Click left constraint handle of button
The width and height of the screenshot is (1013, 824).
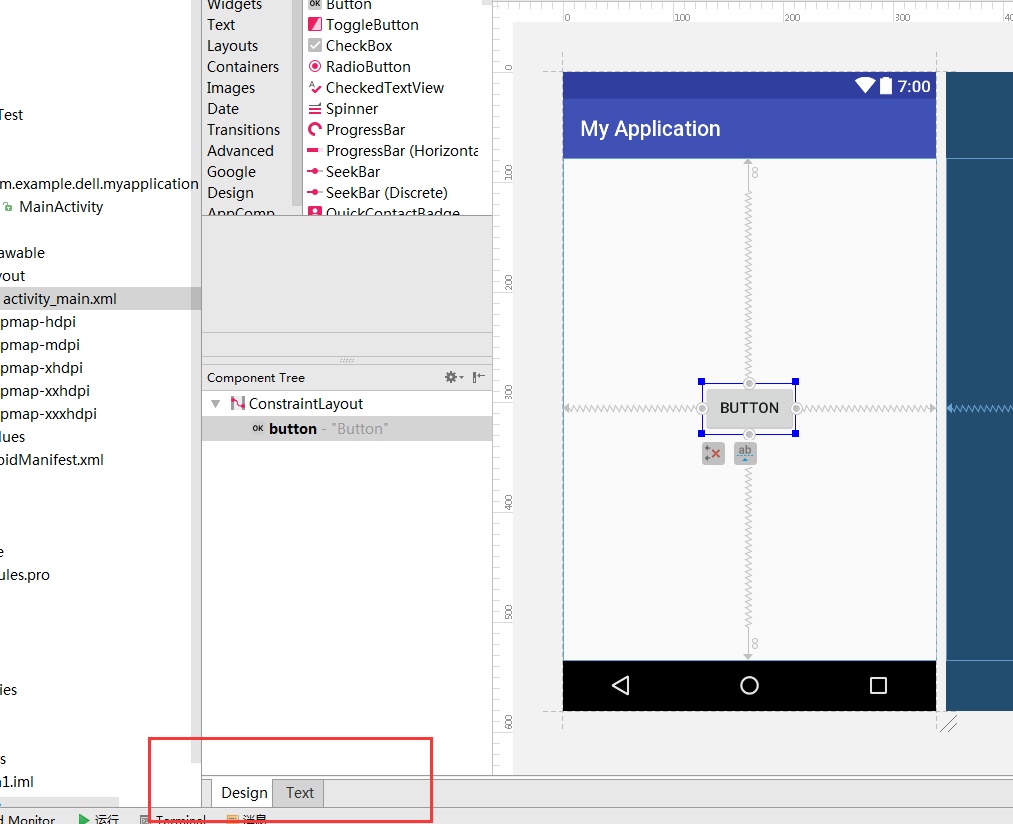tap(702, 408)
